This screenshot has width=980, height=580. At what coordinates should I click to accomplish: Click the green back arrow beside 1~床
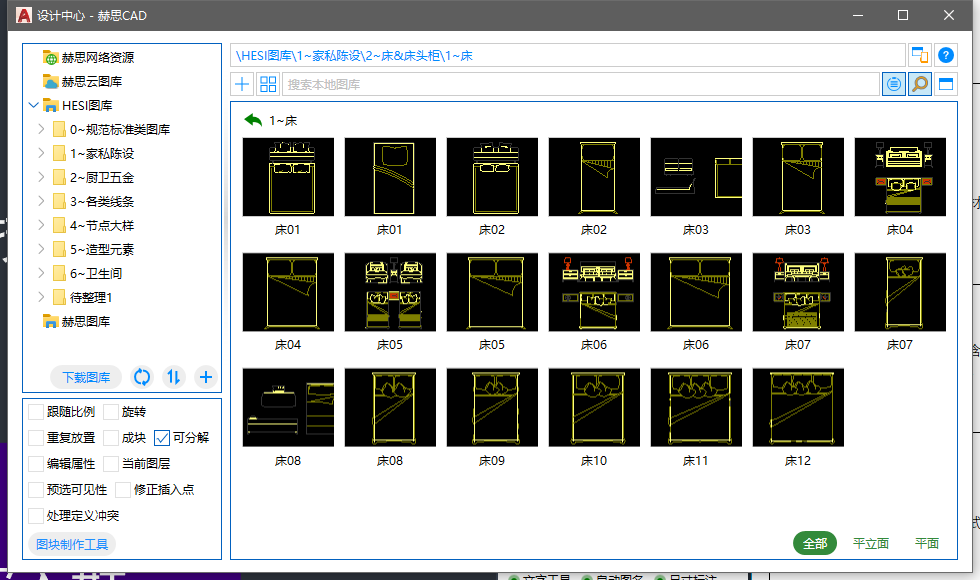(253, 120)
